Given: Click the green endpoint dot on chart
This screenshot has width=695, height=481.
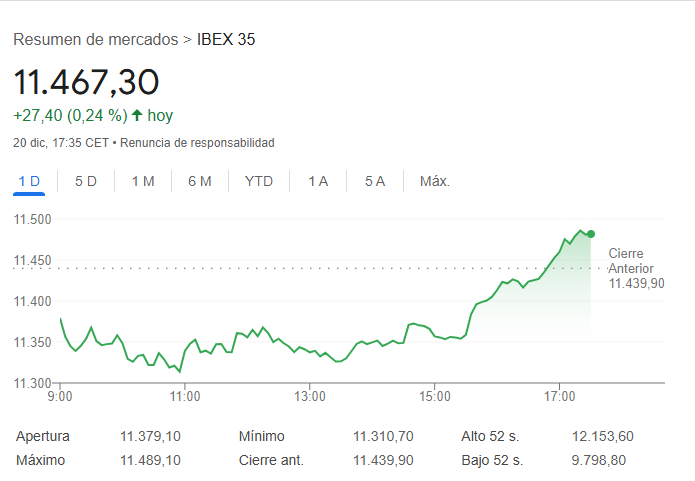Looking at the screenshot, I should click(591, 234).
